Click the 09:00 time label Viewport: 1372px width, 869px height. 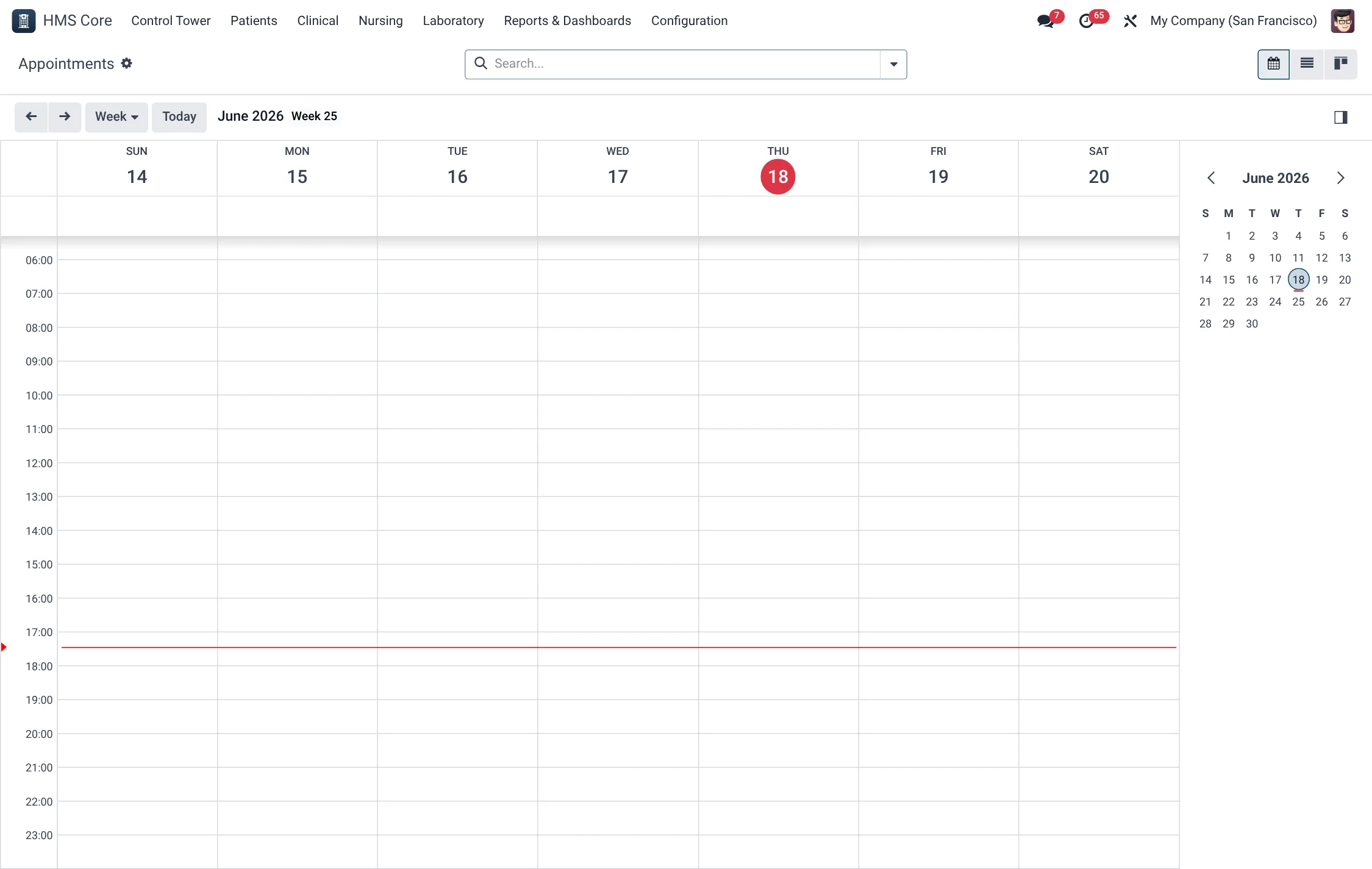(39, 362)
